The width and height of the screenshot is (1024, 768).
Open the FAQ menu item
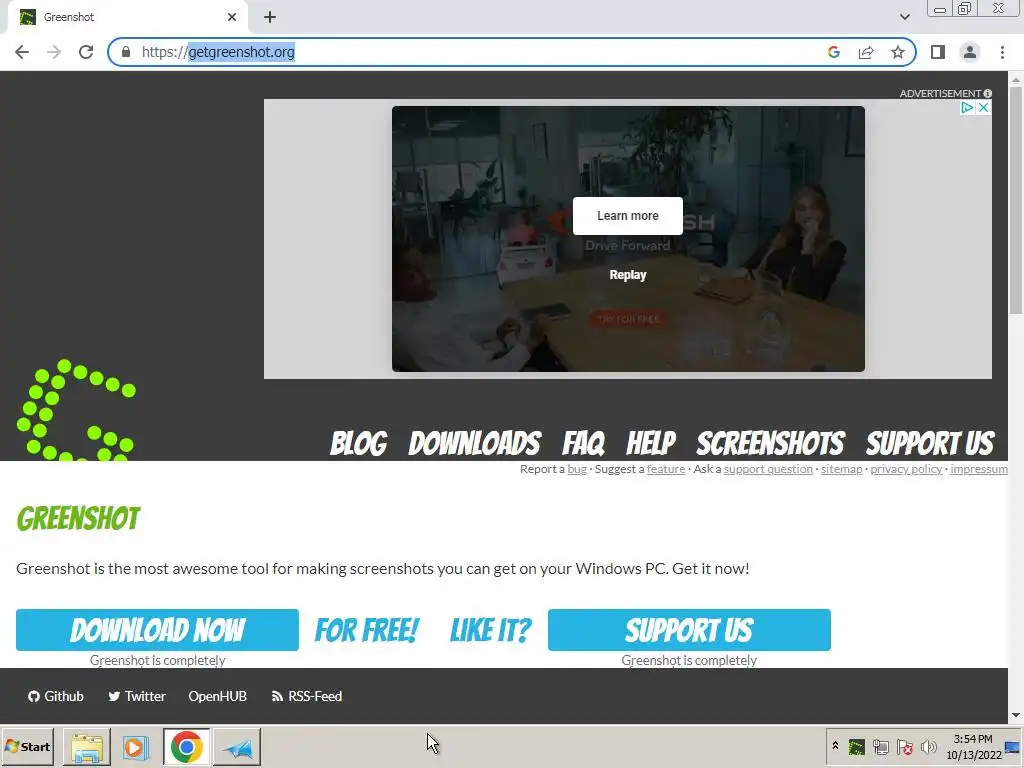click(583, 443)
